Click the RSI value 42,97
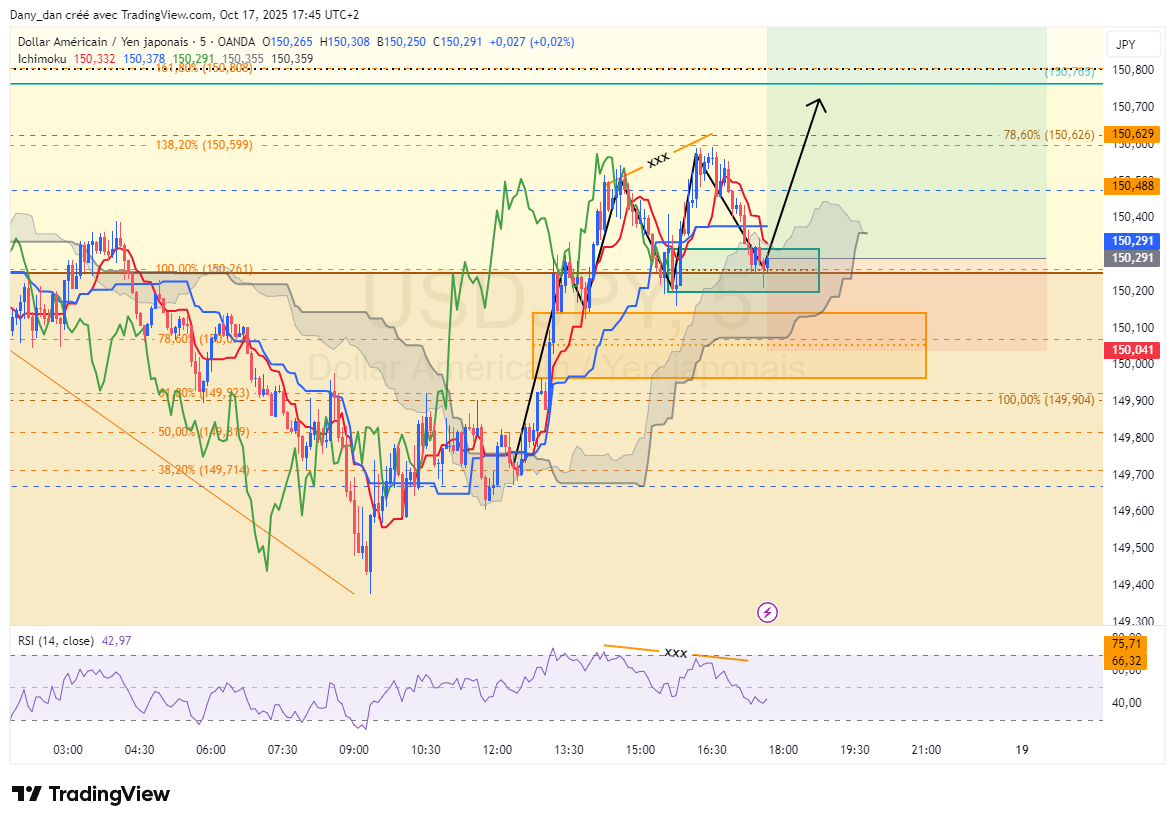Screen dimensions: 1175x824 pyautogui.click(x=116, y=641)
